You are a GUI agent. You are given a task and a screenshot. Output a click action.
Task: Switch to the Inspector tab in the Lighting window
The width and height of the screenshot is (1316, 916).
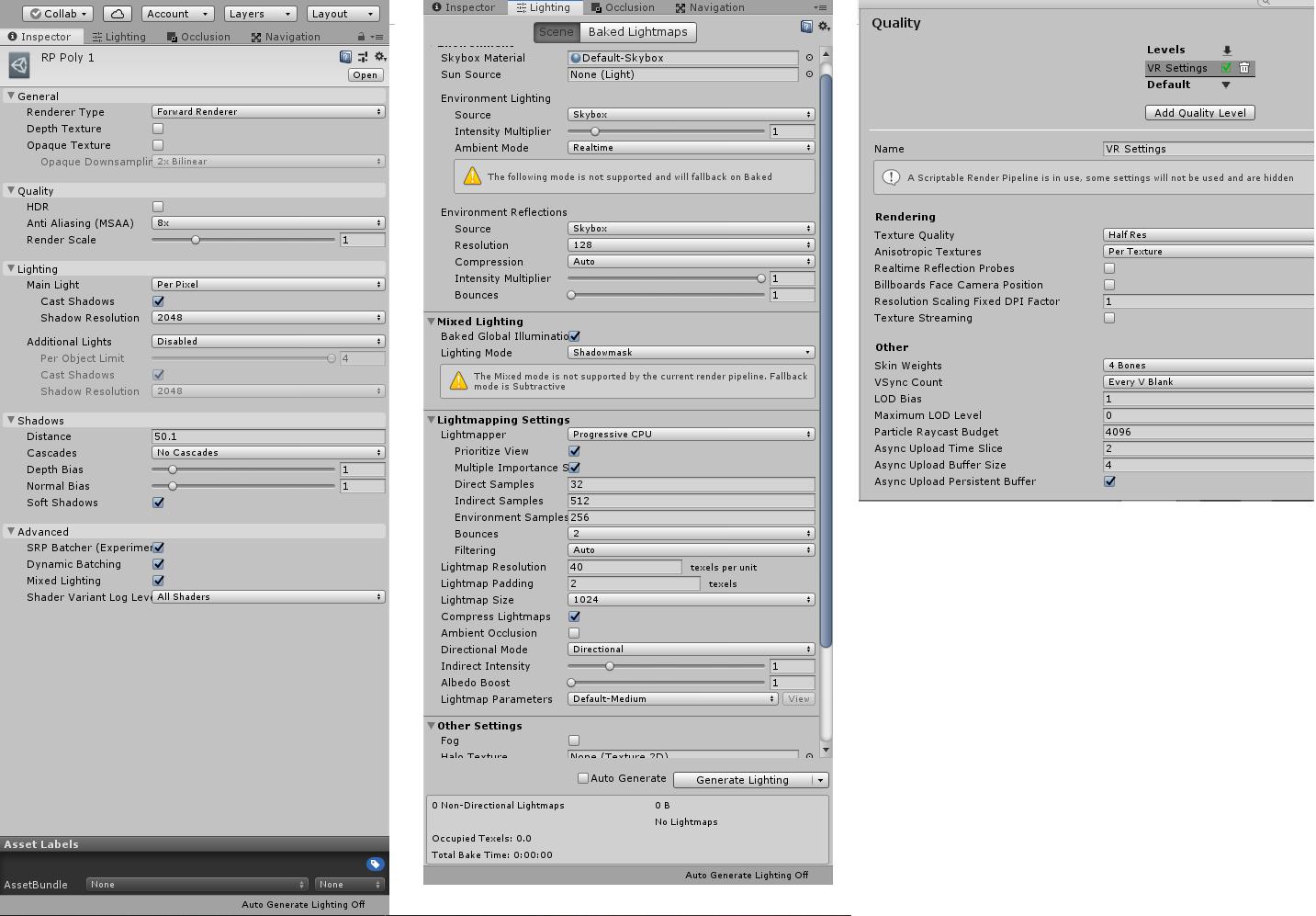tap(464, 7)
